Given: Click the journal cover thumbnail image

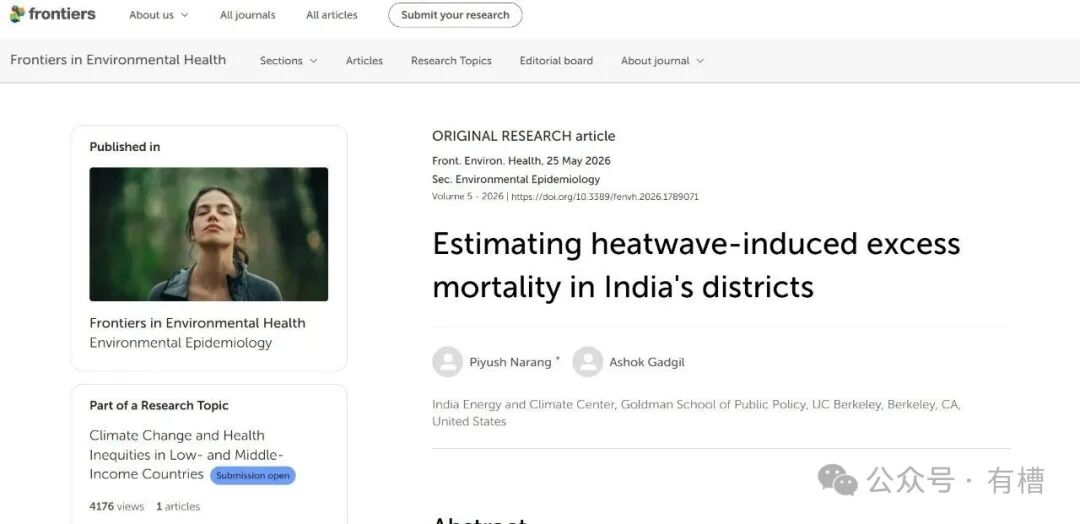Looking at the screenshot, I should coord(209,234).
